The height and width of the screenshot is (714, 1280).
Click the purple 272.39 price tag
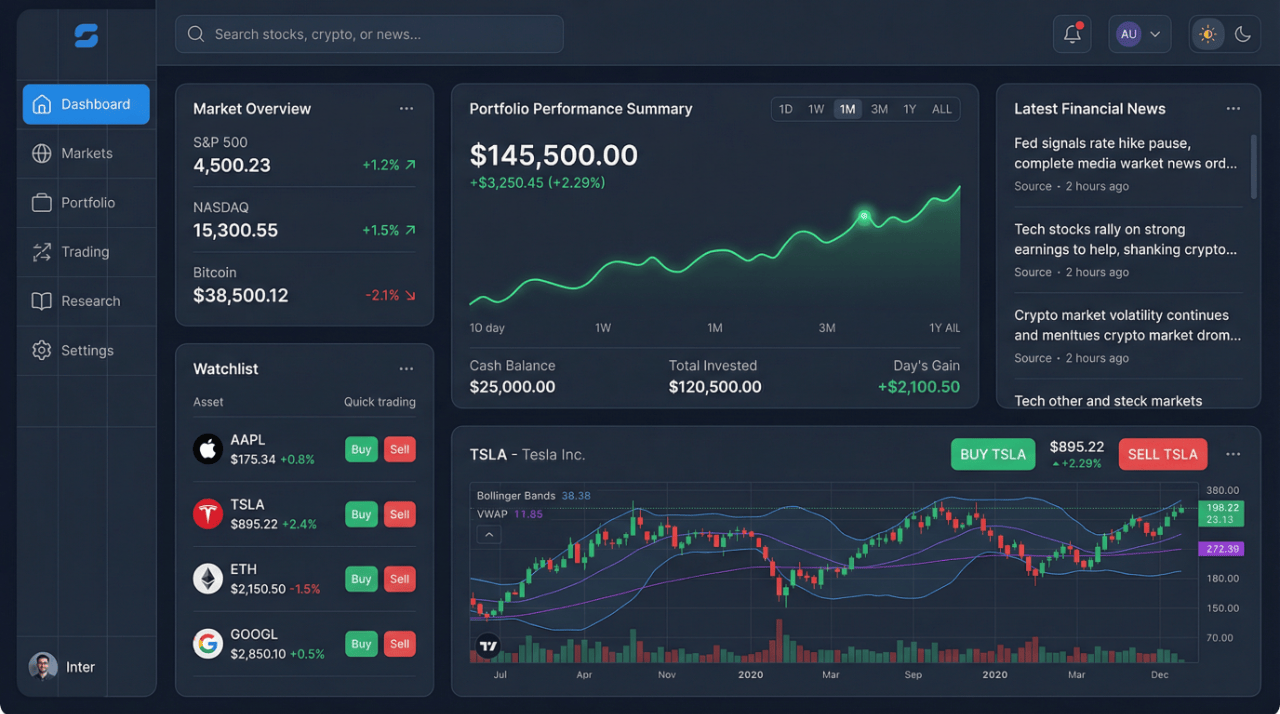(x=1221, y=549)
